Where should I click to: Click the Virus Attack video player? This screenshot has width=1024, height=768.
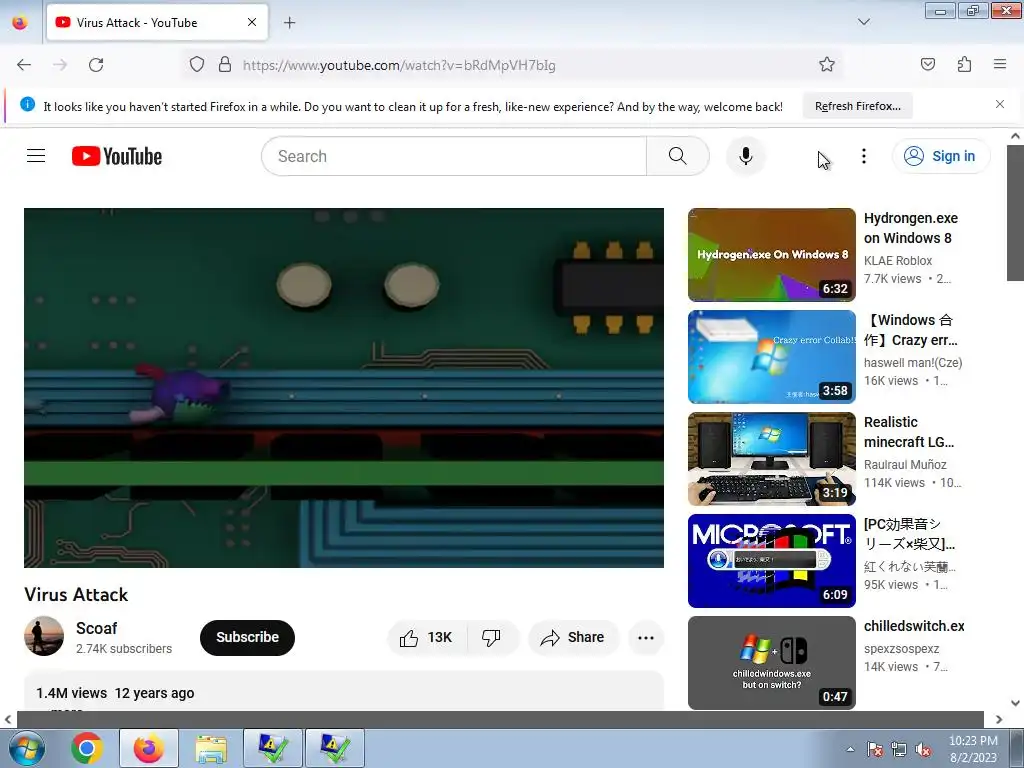click(x=344, y=388)
